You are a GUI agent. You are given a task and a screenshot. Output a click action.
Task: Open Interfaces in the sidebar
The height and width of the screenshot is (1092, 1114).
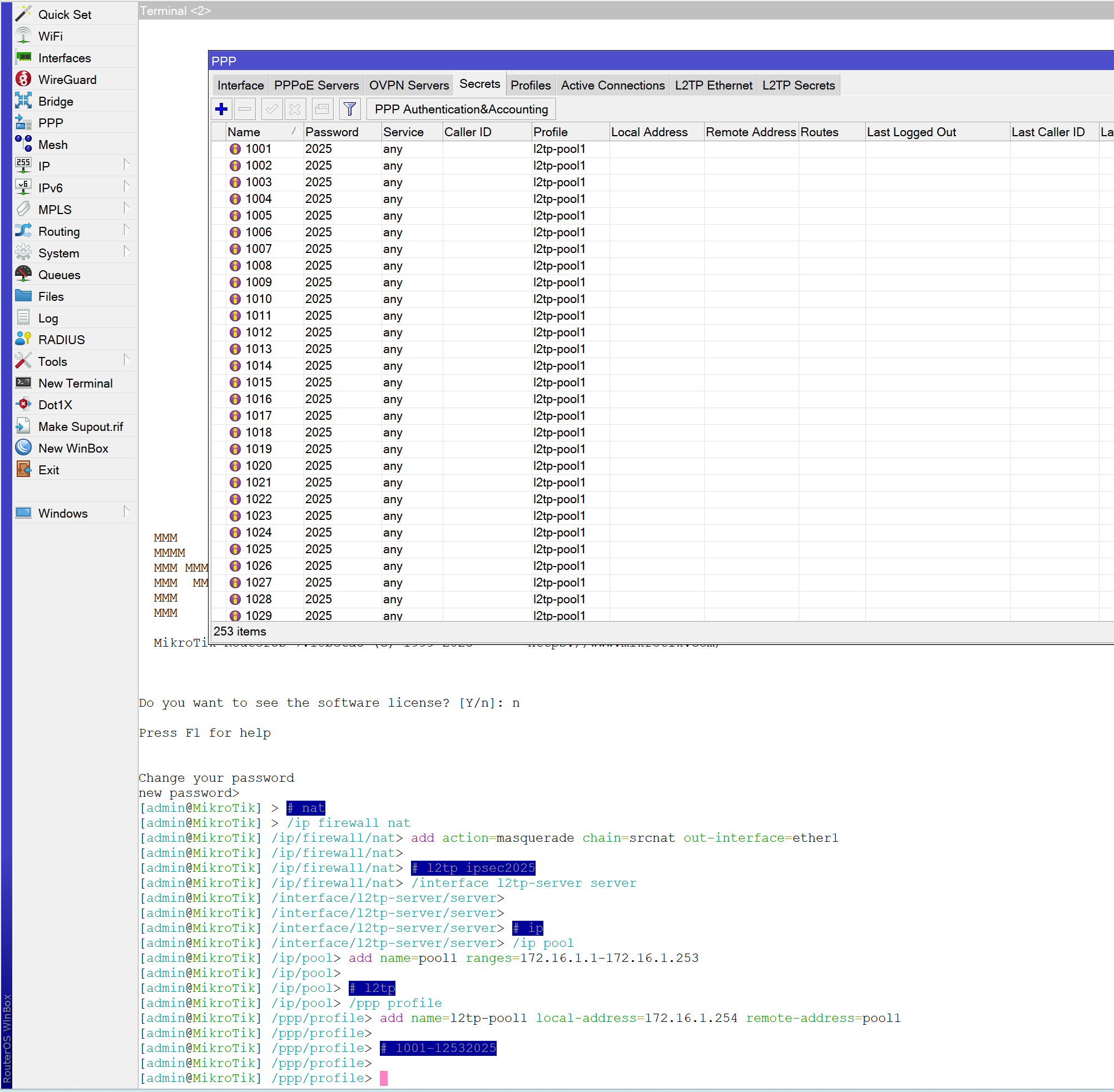pyautogui.click(x=75, y=58)
